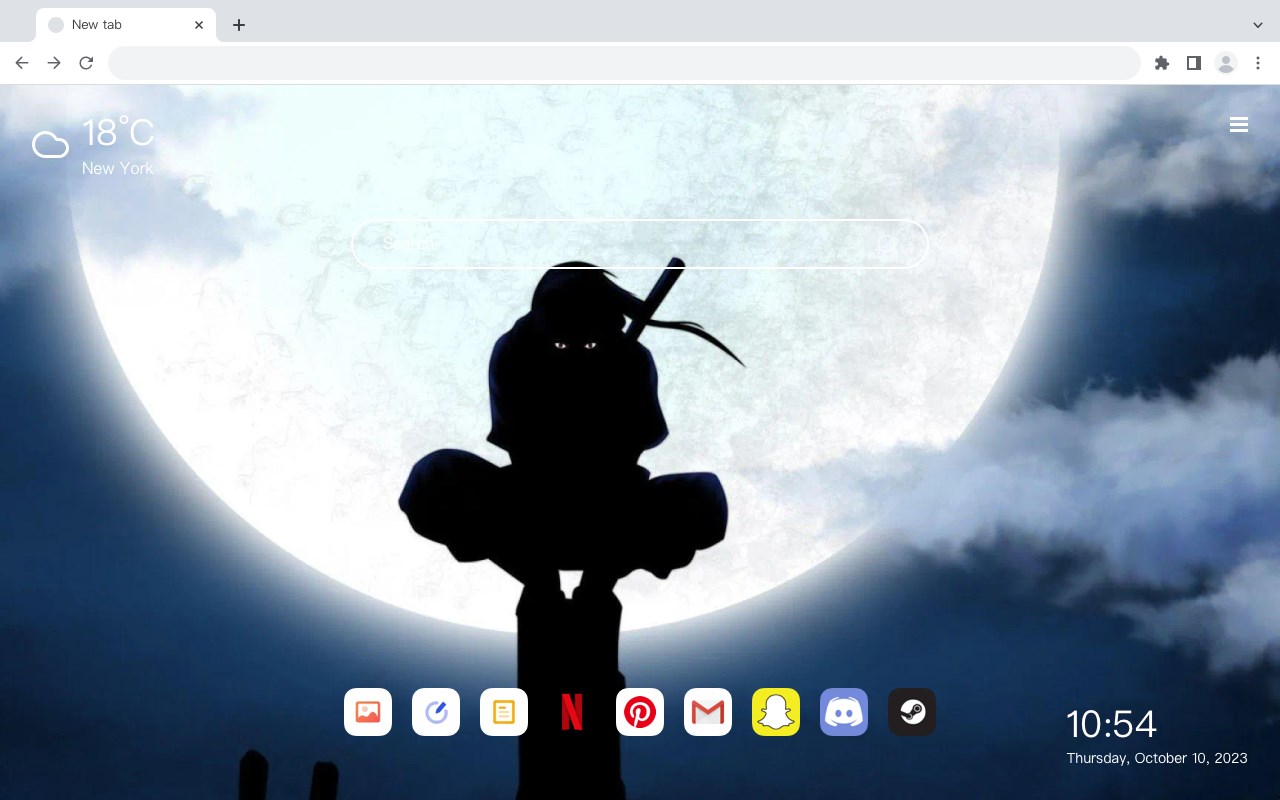Image resolution: width=1280 pixels, height=800 pixels.
Task: Select the New tab tab
Action: [x=126, y=25]
